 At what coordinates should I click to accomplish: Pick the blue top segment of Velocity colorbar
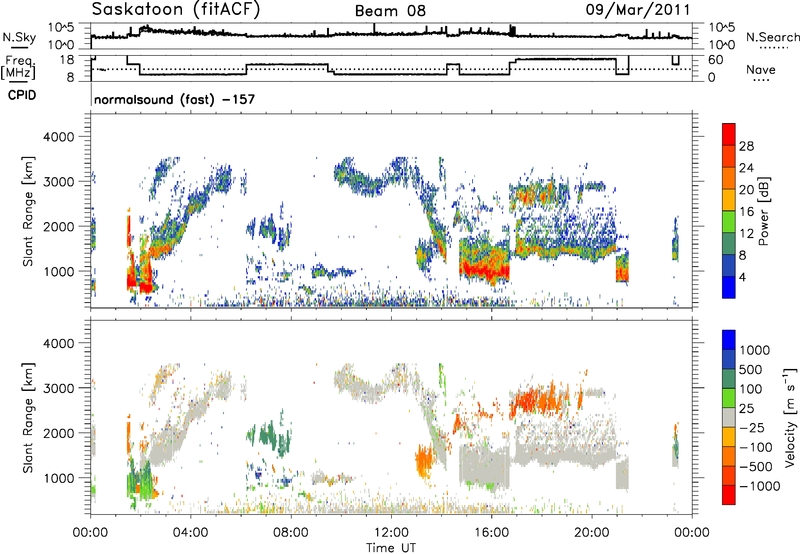[729, 340]
